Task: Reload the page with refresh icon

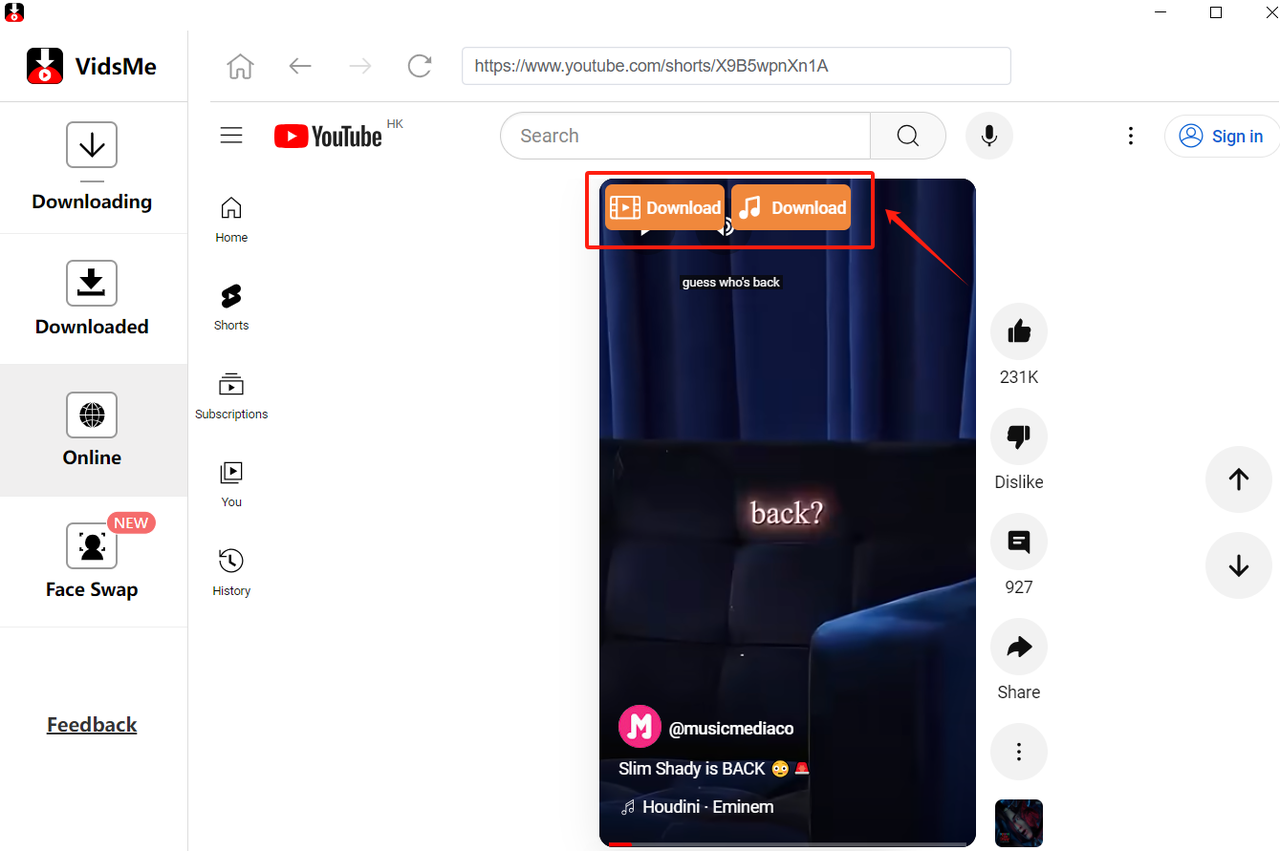Action: [x=420, y=66]
